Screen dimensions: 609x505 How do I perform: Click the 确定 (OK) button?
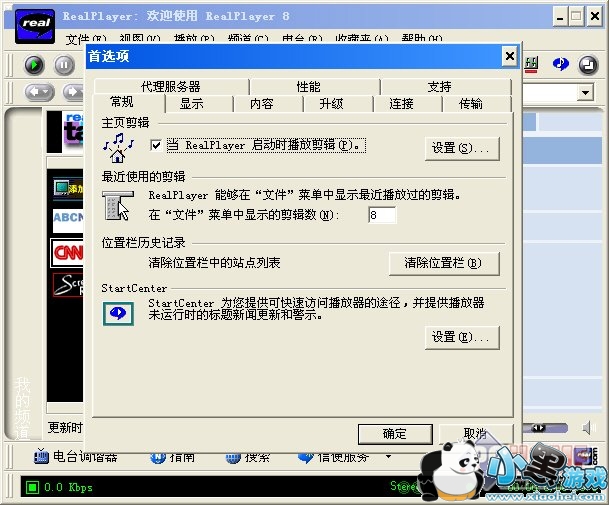(395, 433)
